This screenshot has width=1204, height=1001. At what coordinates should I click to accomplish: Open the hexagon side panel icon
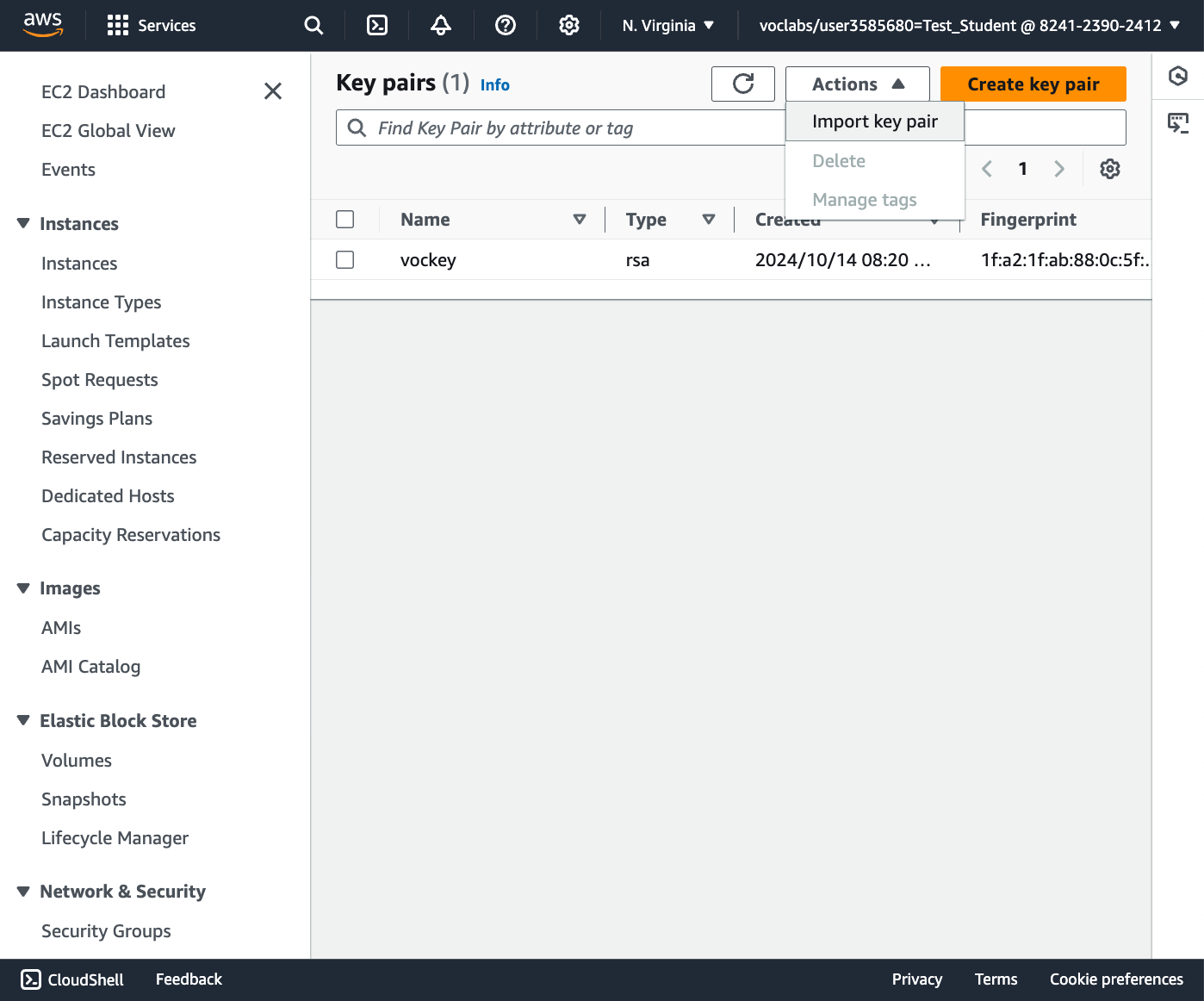pyautogui.click(x=1178, y=77)
